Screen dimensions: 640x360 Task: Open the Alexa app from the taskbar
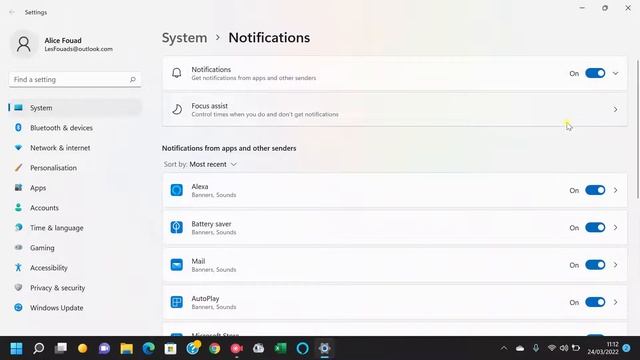(302, 348)
